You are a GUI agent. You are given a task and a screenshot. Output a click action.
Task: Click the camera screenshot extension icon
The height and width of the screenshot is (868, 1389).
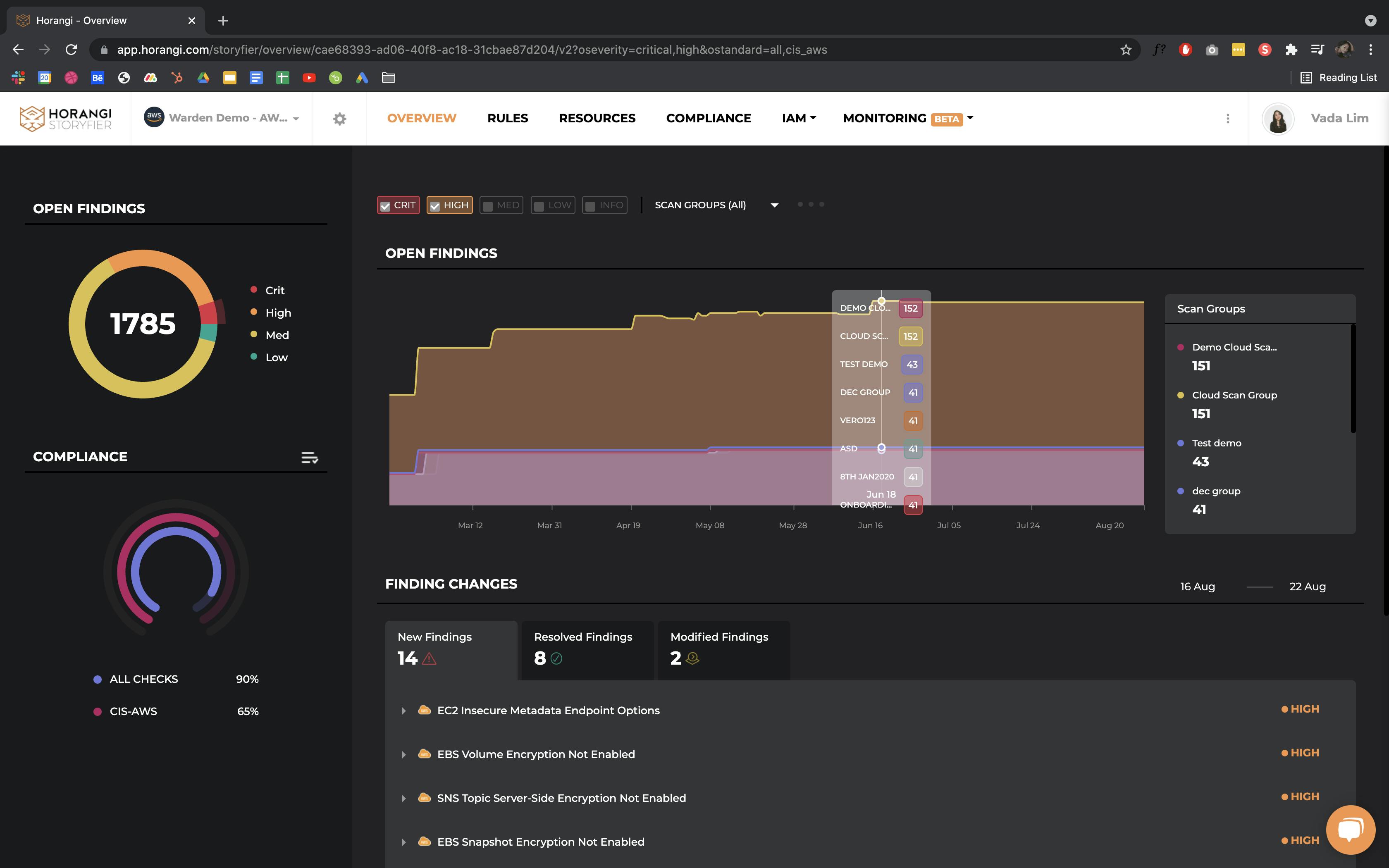coord(1212,50)
